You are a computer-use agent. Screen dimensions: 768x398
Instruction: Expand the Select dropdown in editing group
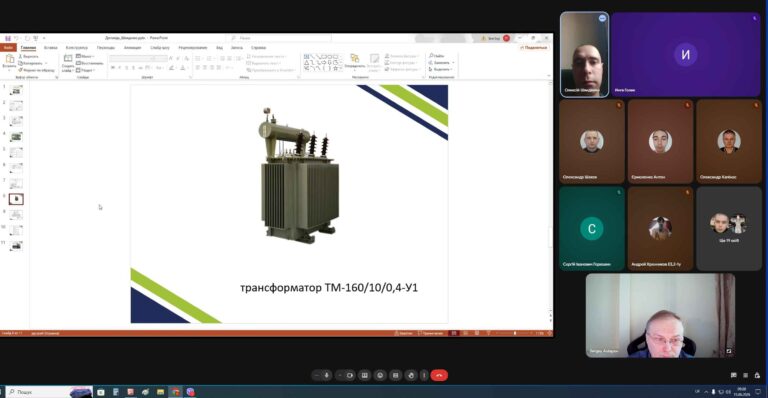click(440, 70)
